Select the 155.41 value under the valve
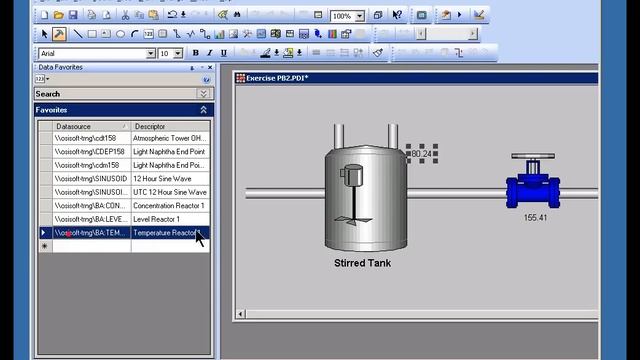Screen dimensions: 640x360 (535, 218)
